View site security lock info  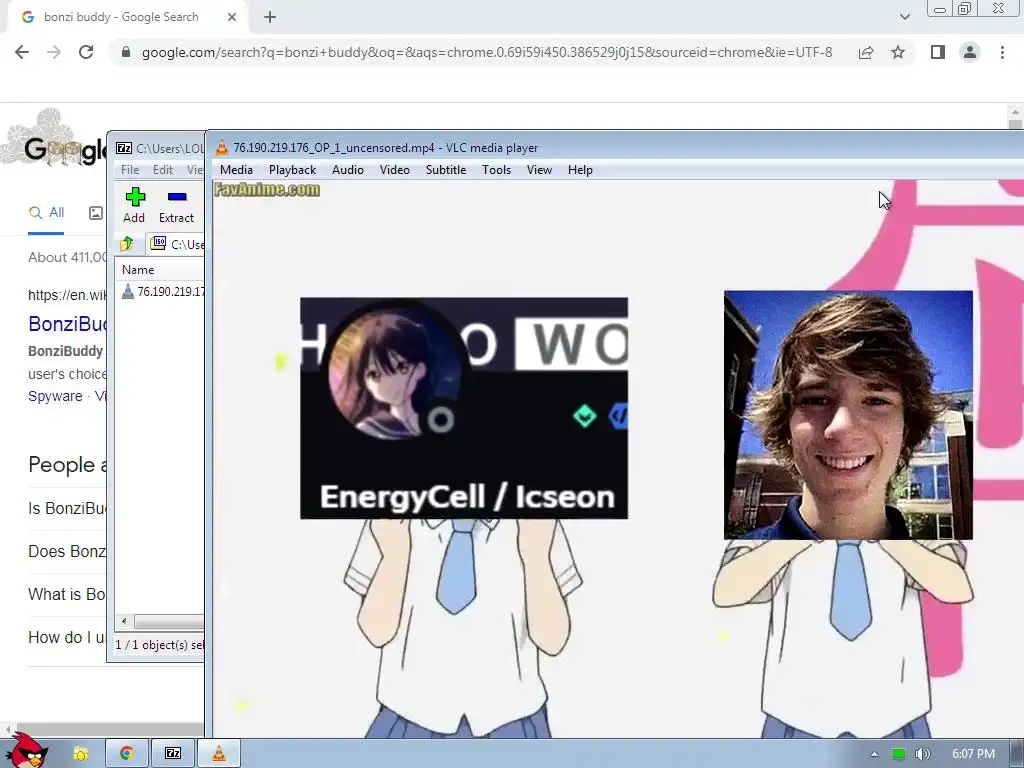125,52
